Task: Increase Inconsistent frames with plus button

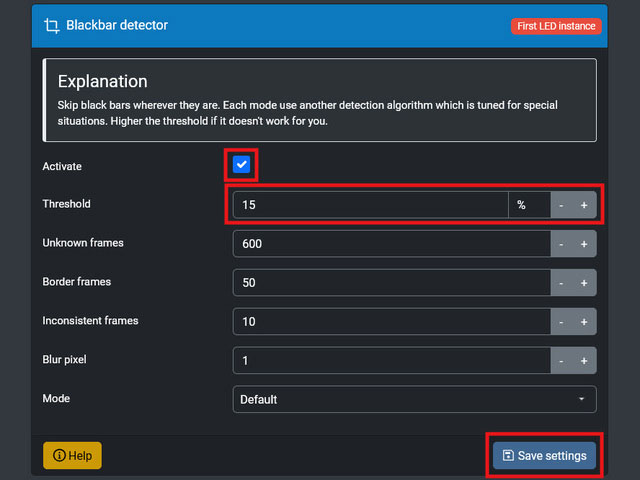Action: click(x=584, y=322)
